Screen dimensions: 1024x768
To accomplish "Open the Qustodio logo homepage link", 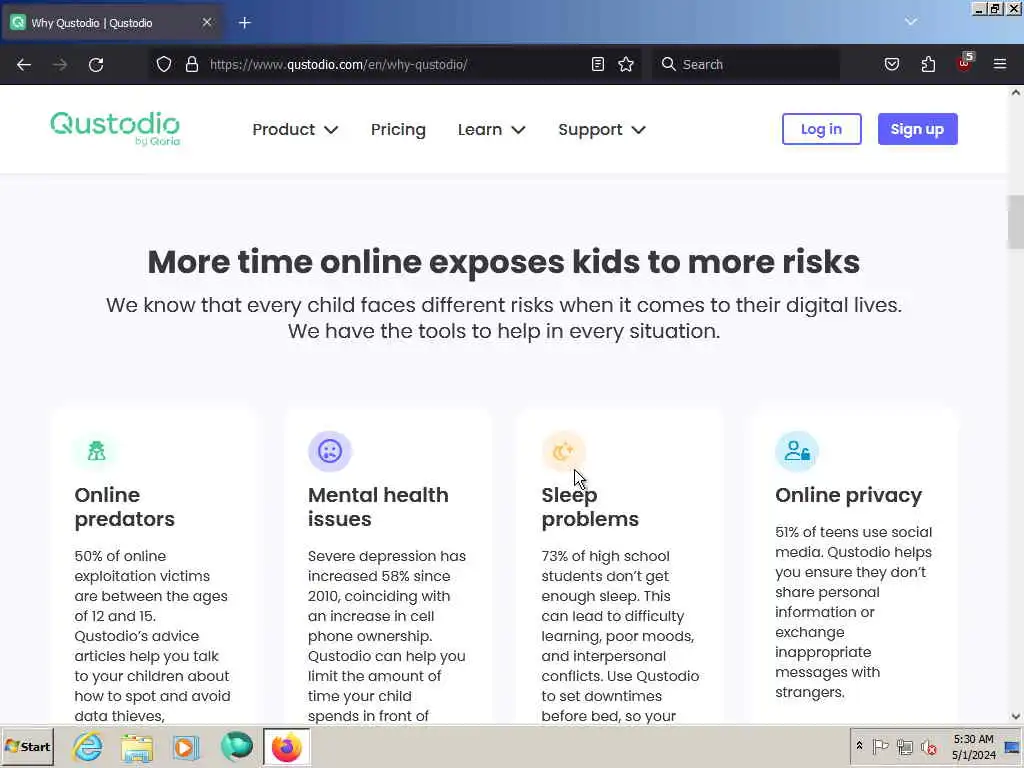I will [x=115, y=128].
